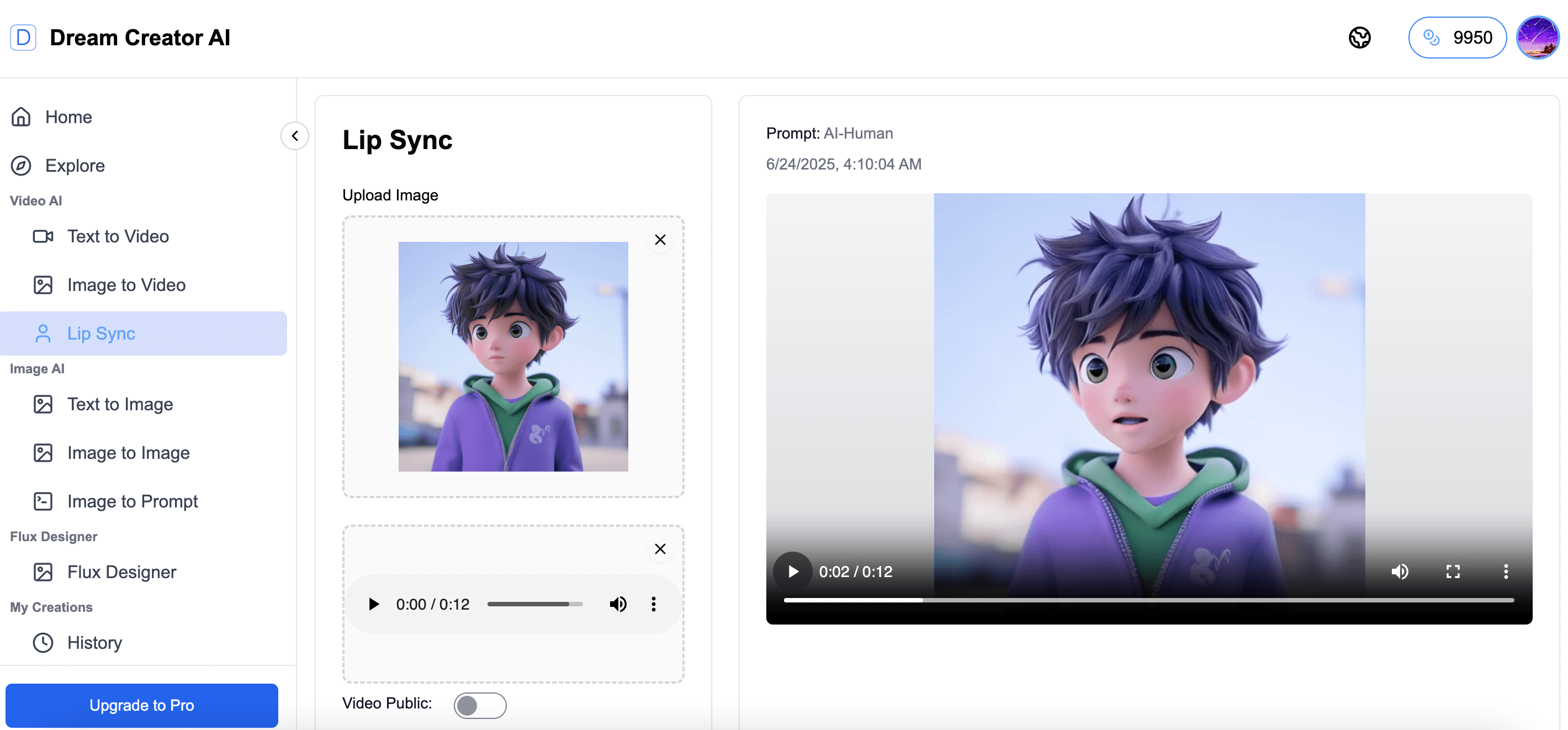Screen dimensions: 1568x730
Task: Open Text to Video in the sidebar
Action: click(118, 236)
